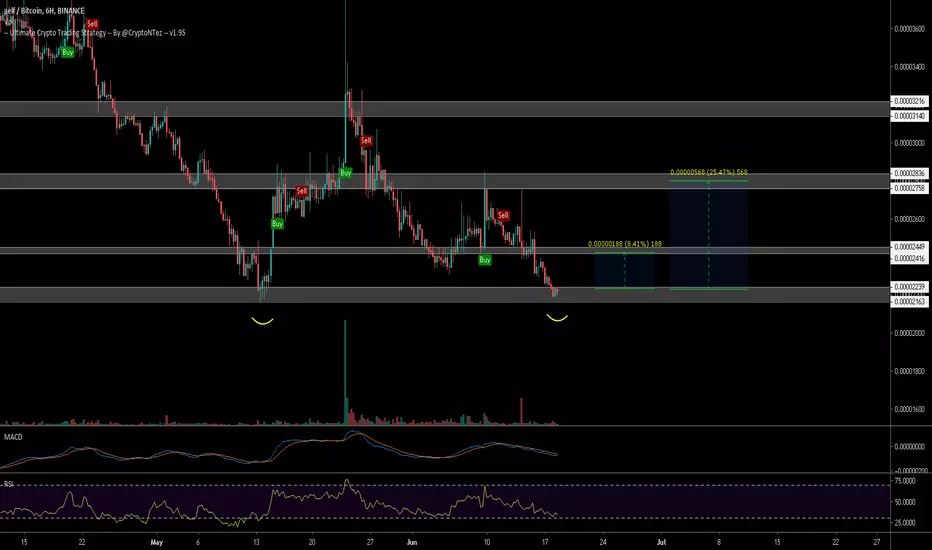
Task: Click the 0.00002836 price axis label
Action: [909, 174]
